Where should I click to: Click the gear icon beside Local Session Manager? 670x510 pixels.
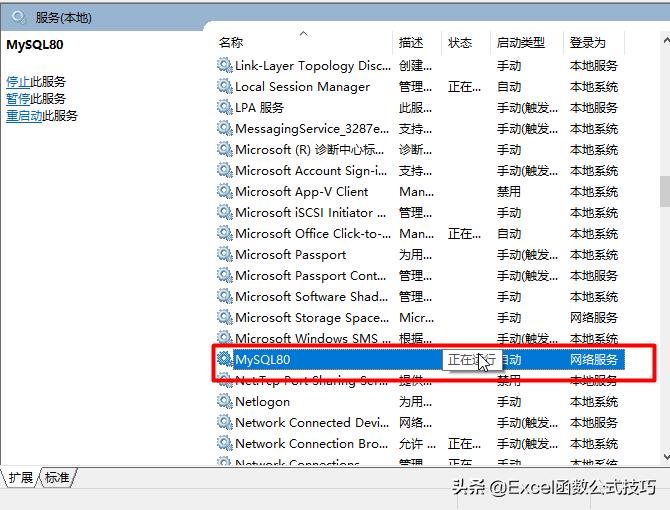224,86
